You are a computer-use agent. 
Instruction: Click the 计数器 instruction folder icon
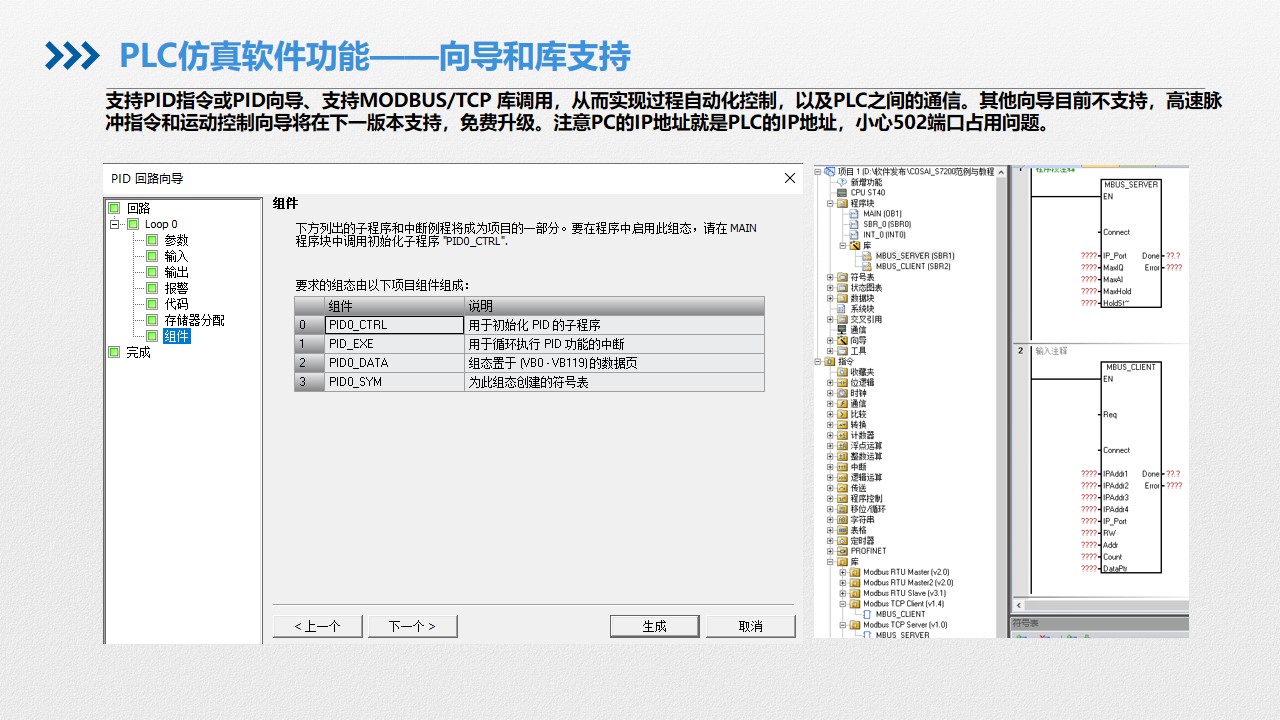pos(842,435)
